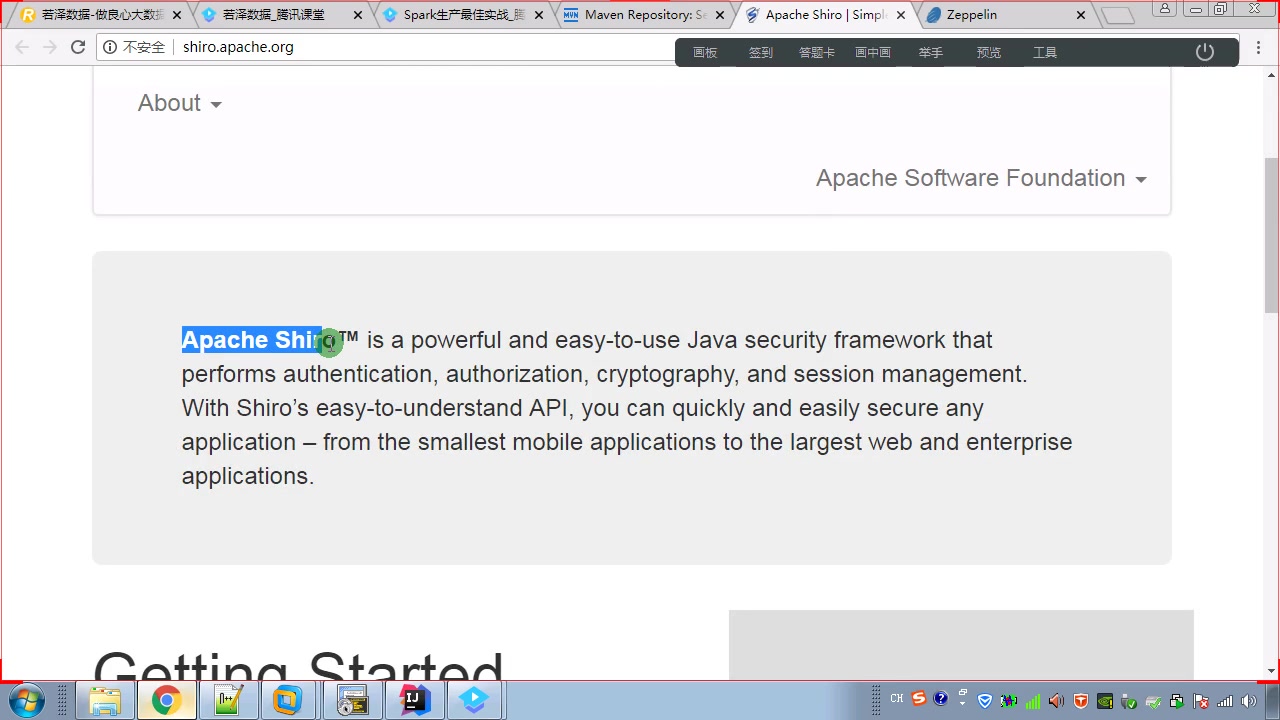1280x720 pixels.
Task: Close the Zeppelin tab
Action: pos(1080,15)
